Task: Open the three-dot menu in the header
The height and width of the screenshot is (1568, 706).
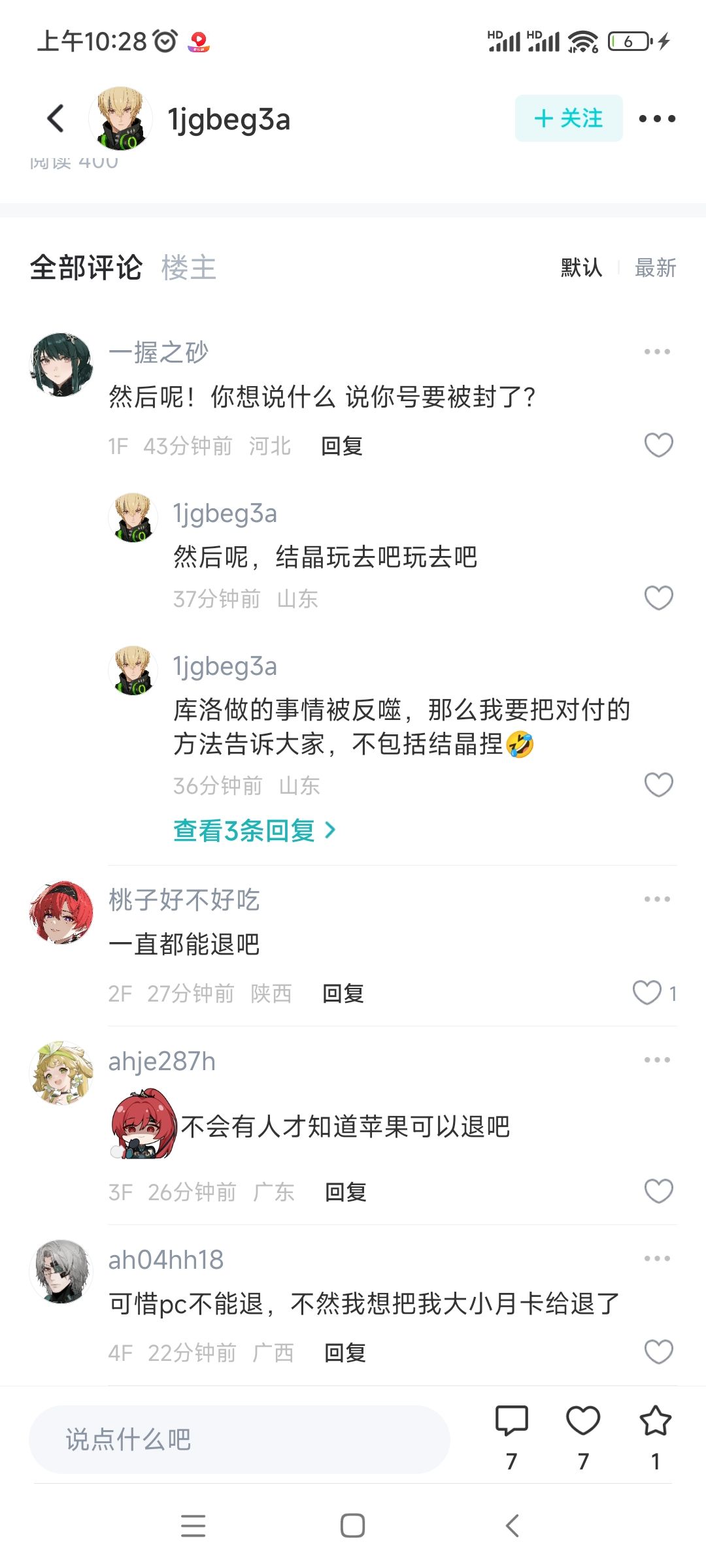Action: point(657,119)
